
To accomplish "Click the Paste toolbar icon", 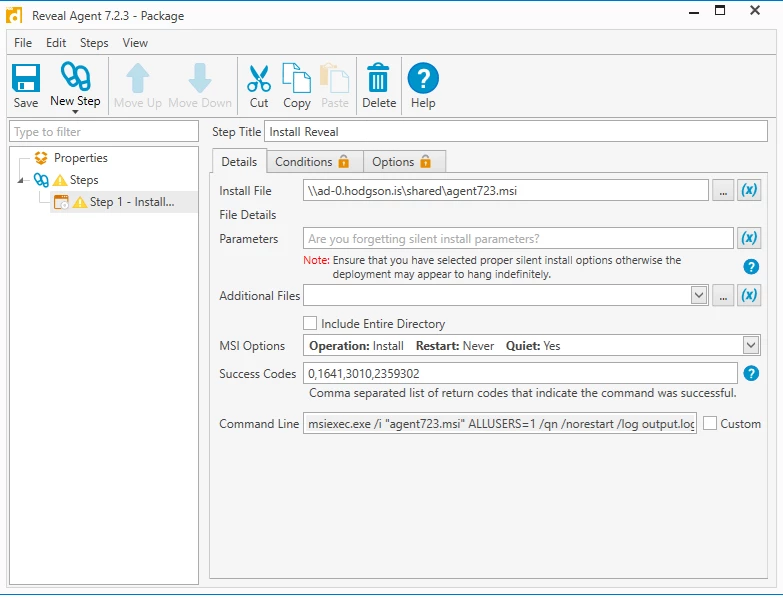I will 335,86.
